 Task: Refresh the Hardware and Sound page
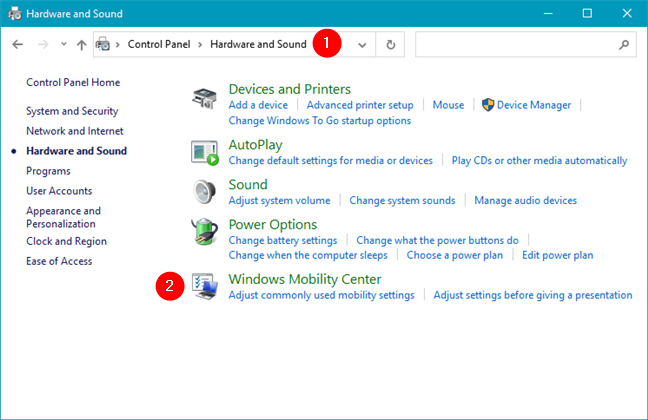click(391, 45)
